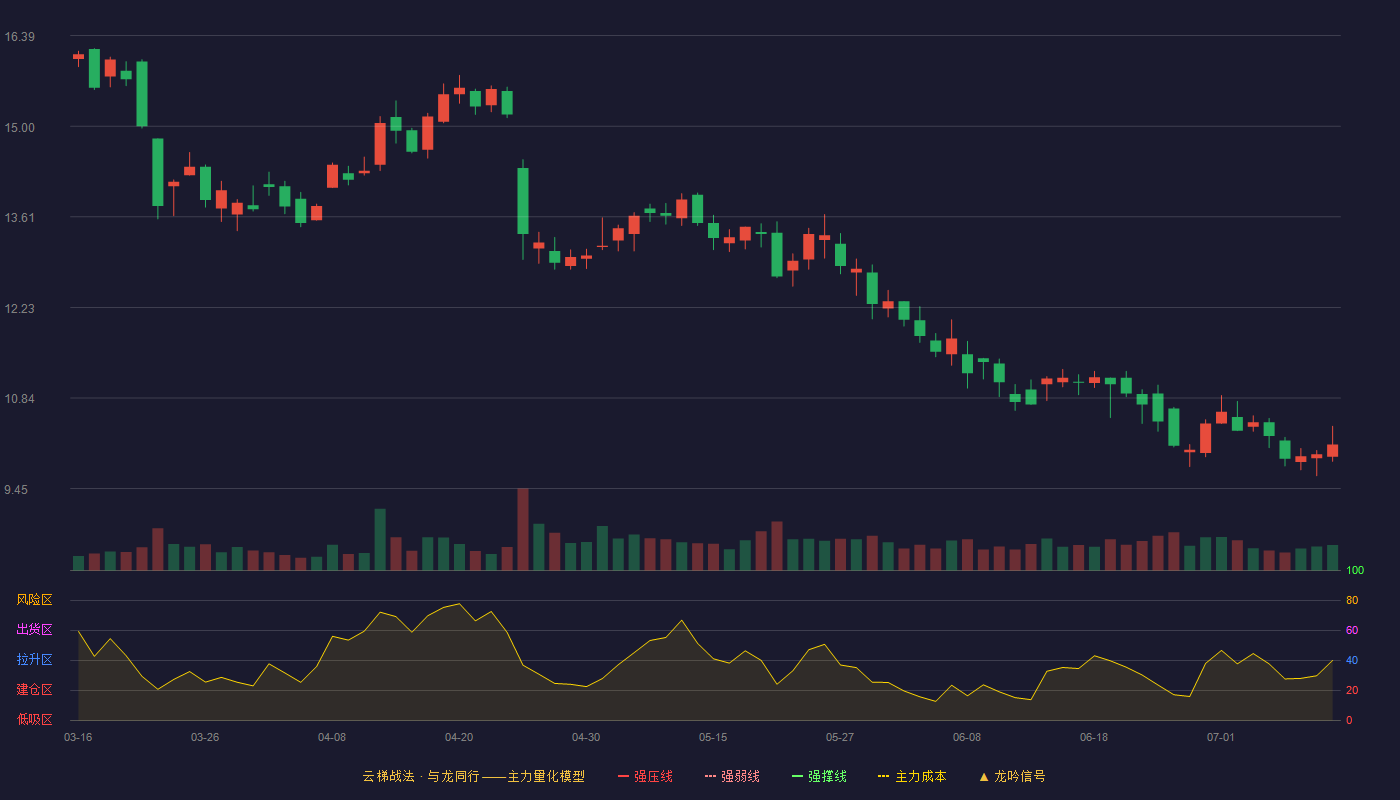Click the 10.84 price axis label
Image resolution: width=1400 pixels, height=800 pixels.
click(20, 398)
